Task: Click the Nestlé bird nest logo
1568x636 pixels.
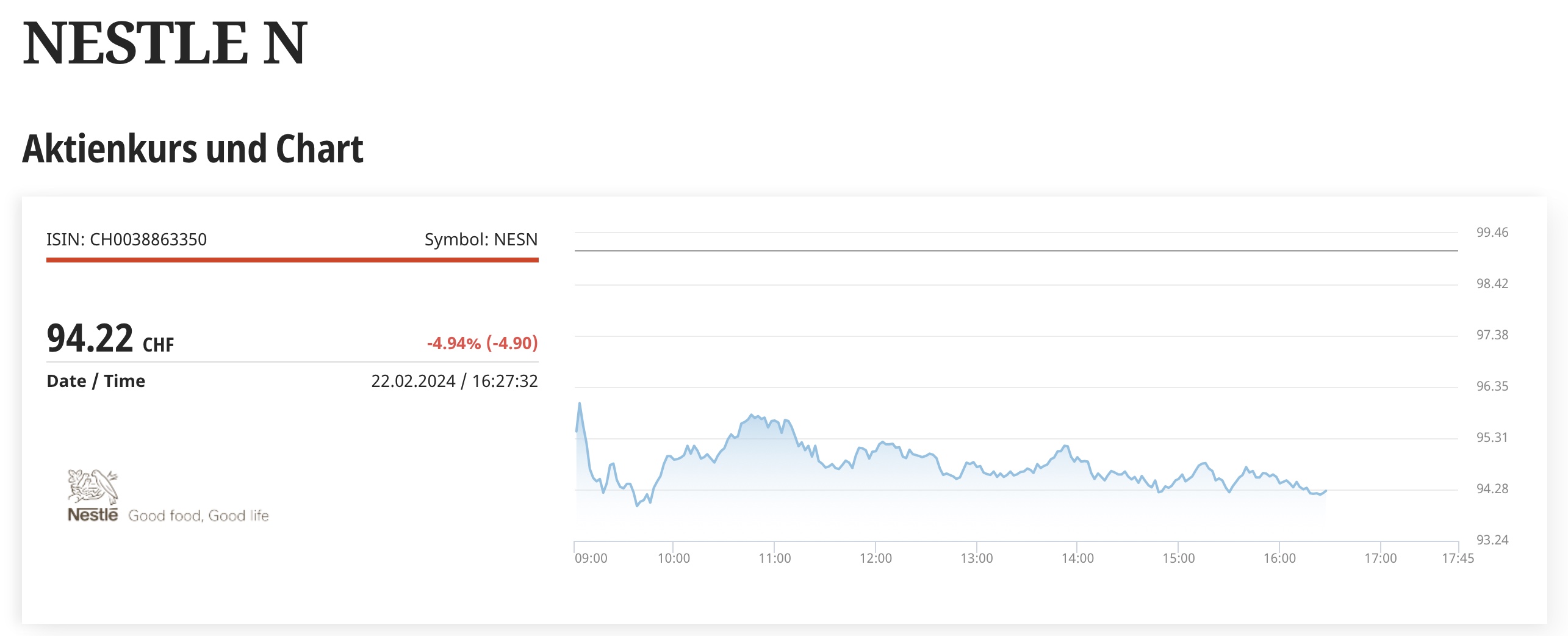Action: [92, 486]
